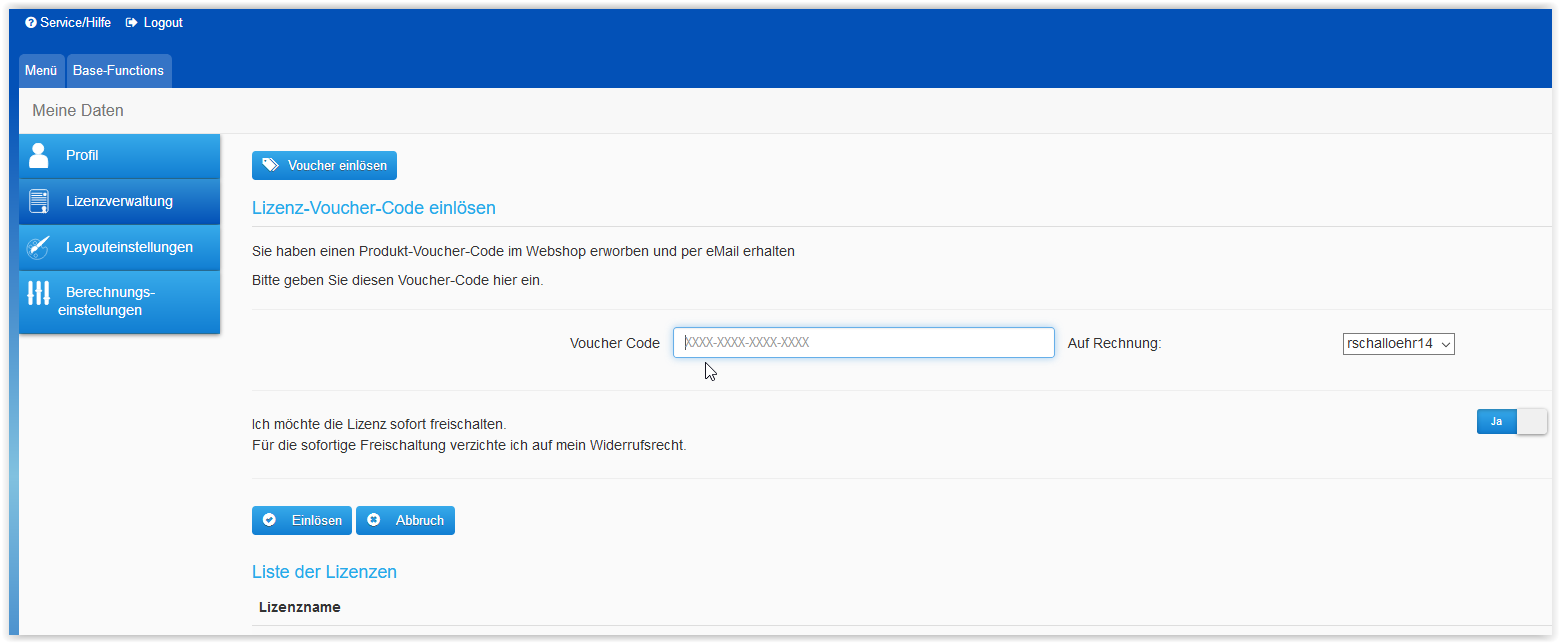
Task: Focus the Voucher Code input field
Action: pos(863,343)
